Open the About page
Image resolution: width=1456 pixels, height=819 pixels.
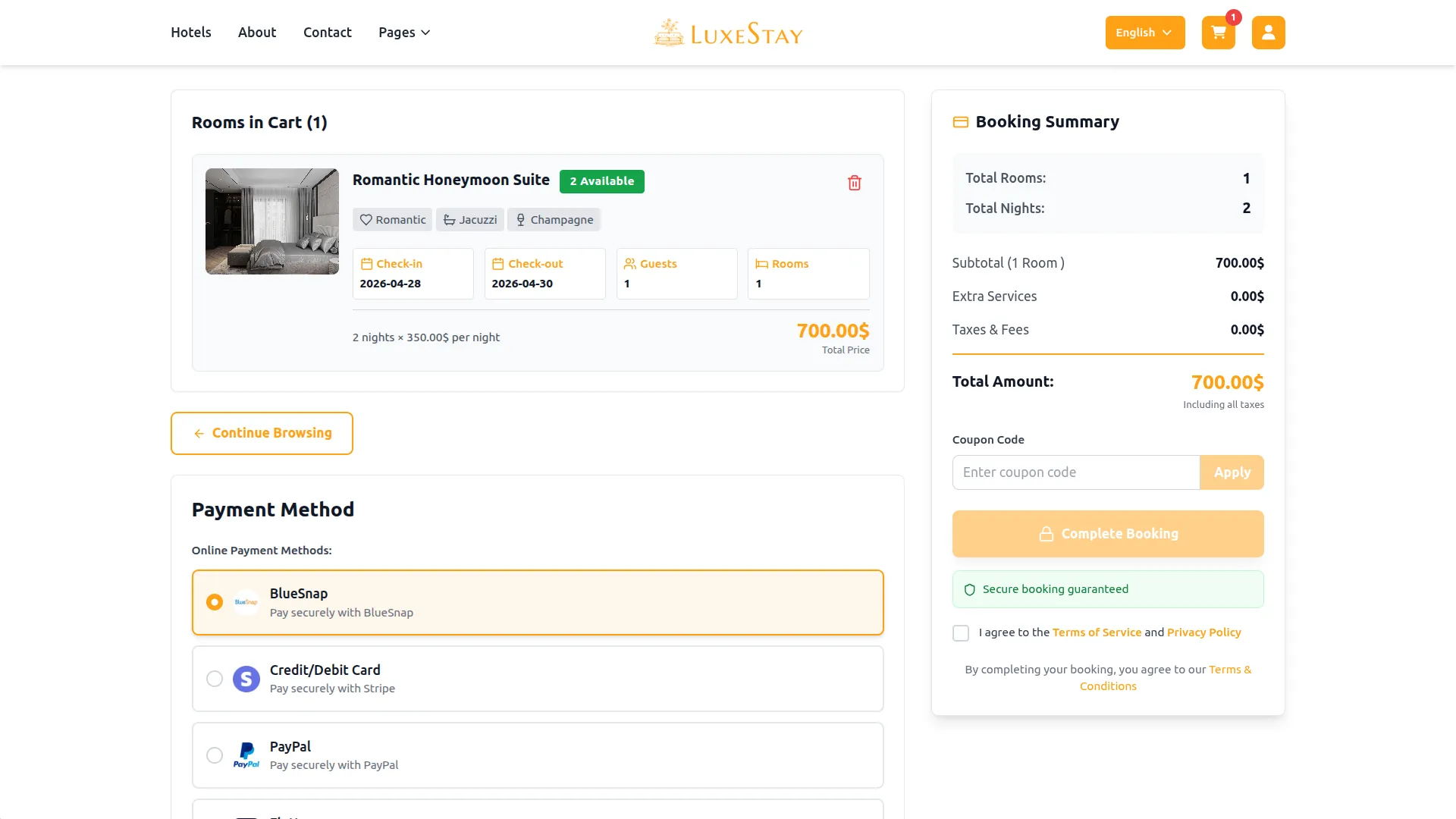click(257, 33)
